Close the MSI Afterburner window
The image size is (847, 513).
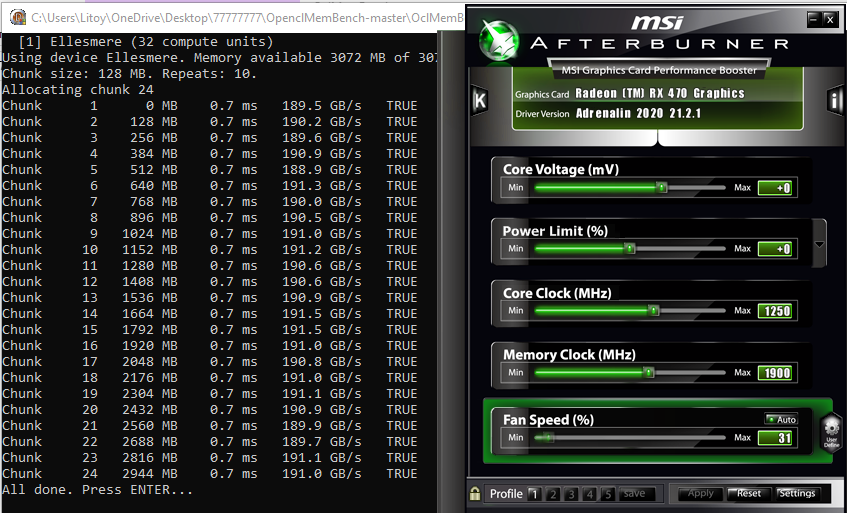click(830, 20)
